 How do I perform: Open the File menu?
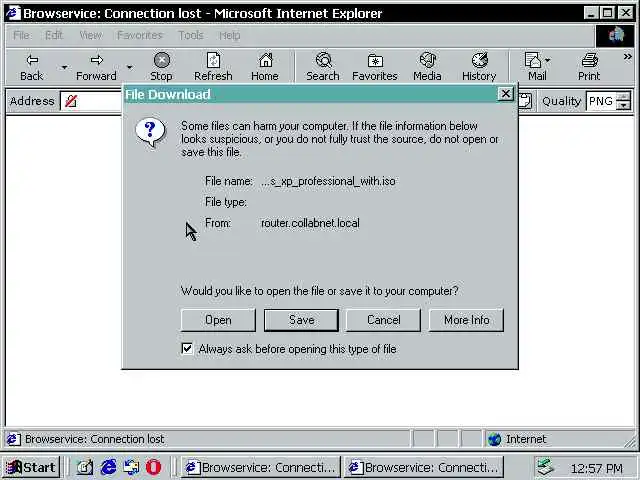21,36
